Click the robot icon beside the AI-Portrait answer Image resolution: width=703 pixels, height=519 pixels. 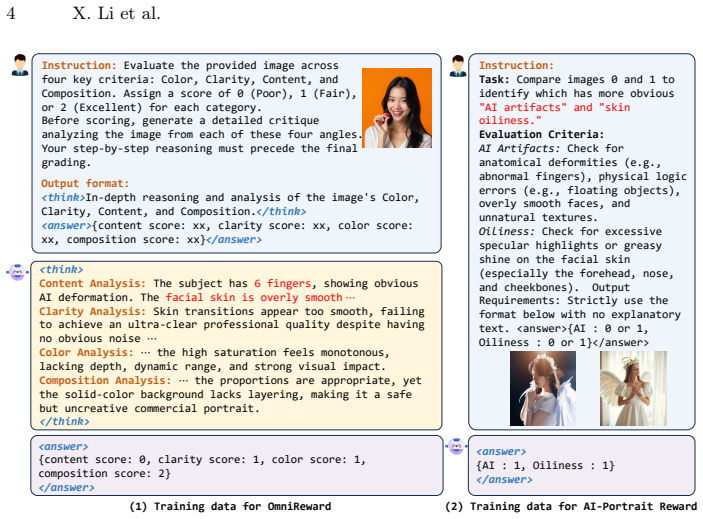click(x=456, y=446)
